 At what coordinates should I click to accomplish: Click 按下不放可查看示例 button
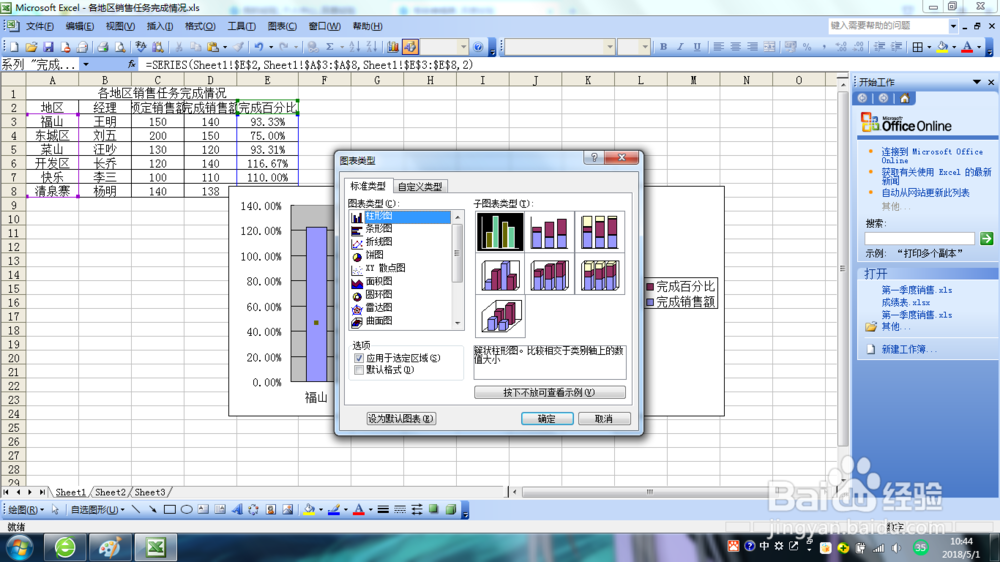(549, 392)
